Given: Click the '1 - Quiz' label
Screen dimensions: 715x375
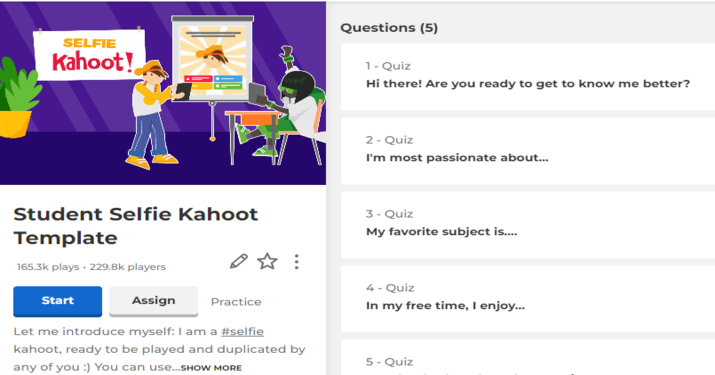Looking at the screenshot, I should [388, 66].
